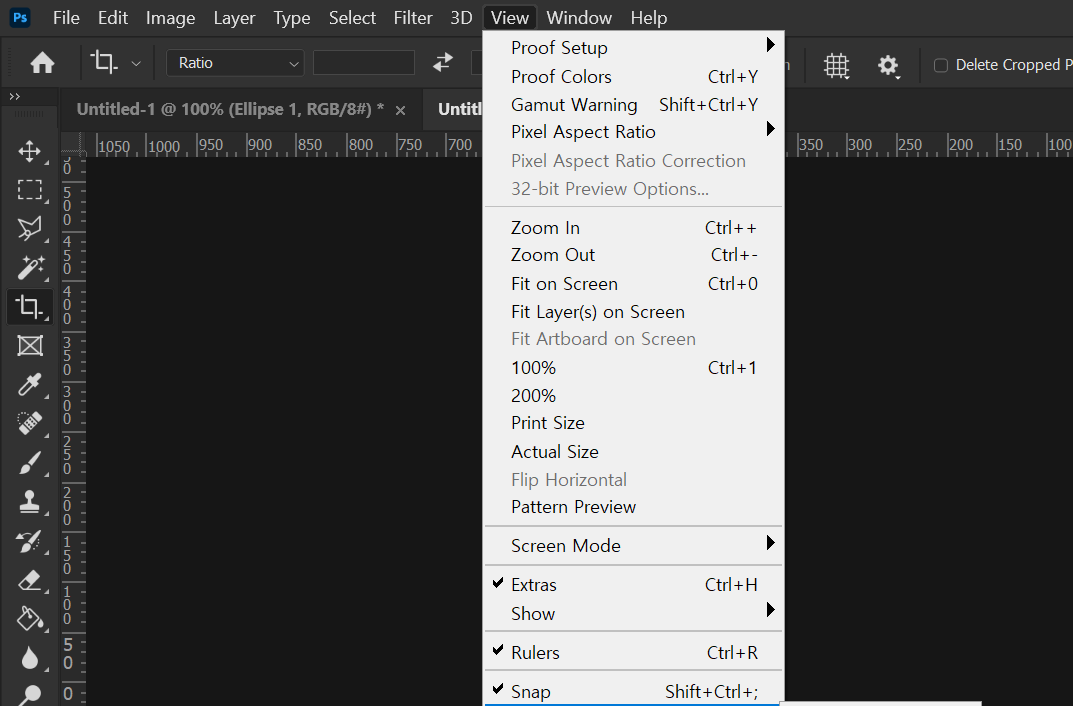Select the Dodge tool
The width and height of the screenshot is (1073, 706).
[x=29, y=694]
